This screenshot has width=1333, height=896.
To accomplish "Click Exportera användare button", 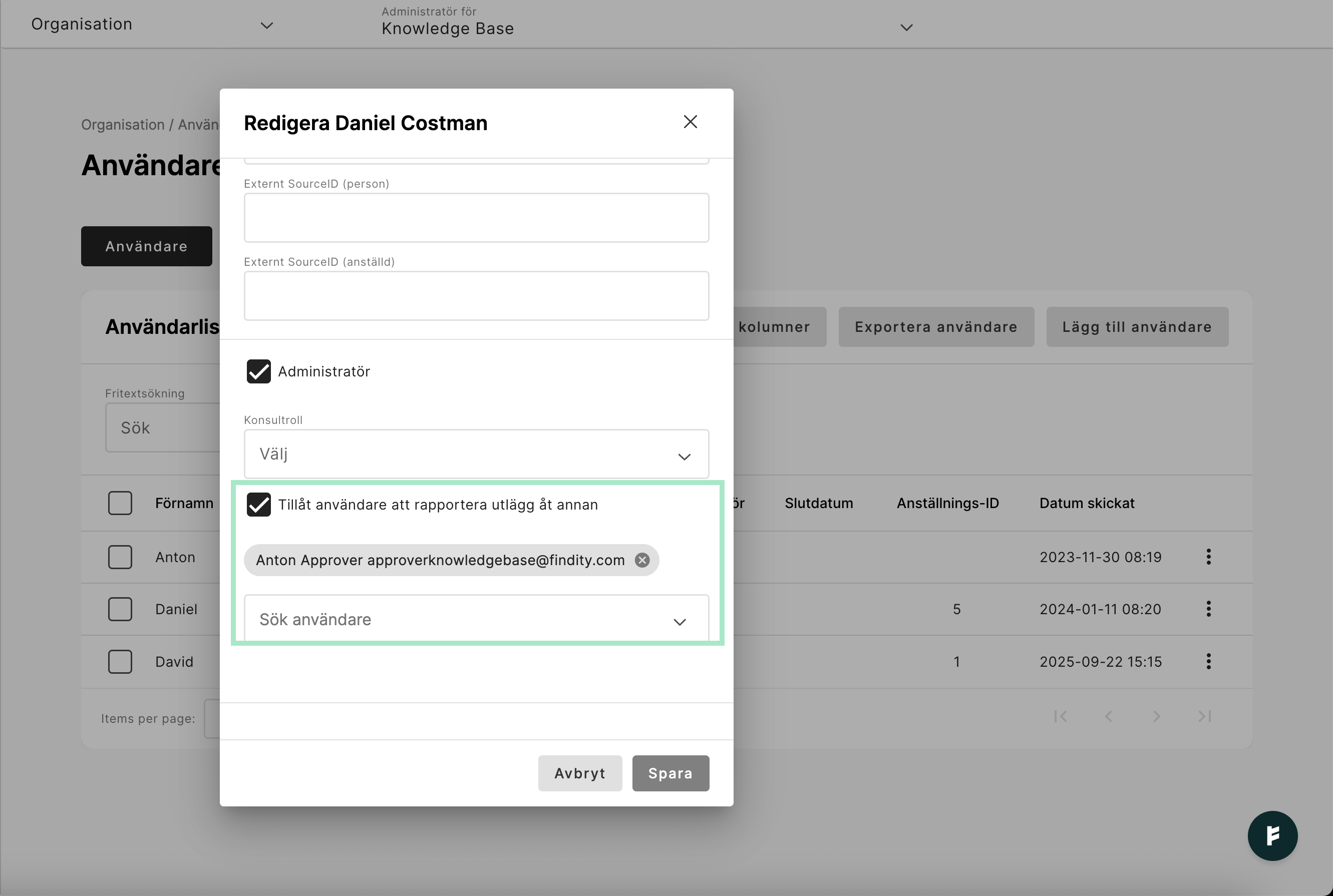I will 936,327.
